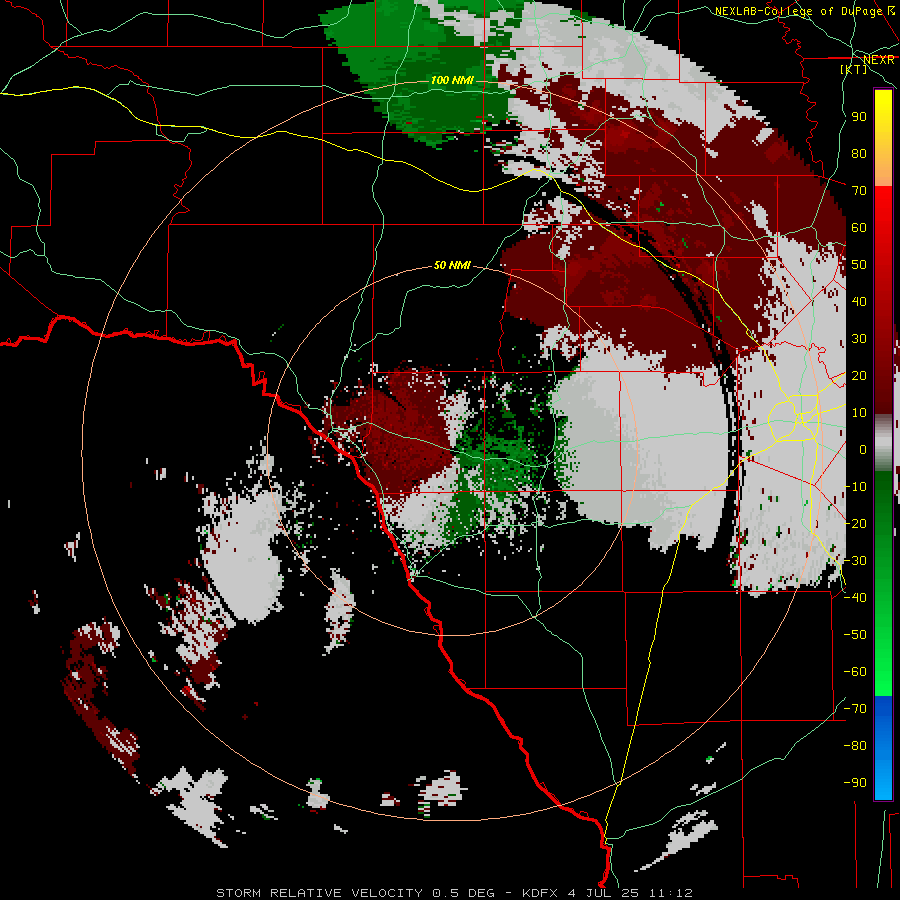The width and height of the screenshot is (900, 900).
Task: Click the "4 JUL 25" date in caption
Action: pyautogui.click(x=605, y=893)
